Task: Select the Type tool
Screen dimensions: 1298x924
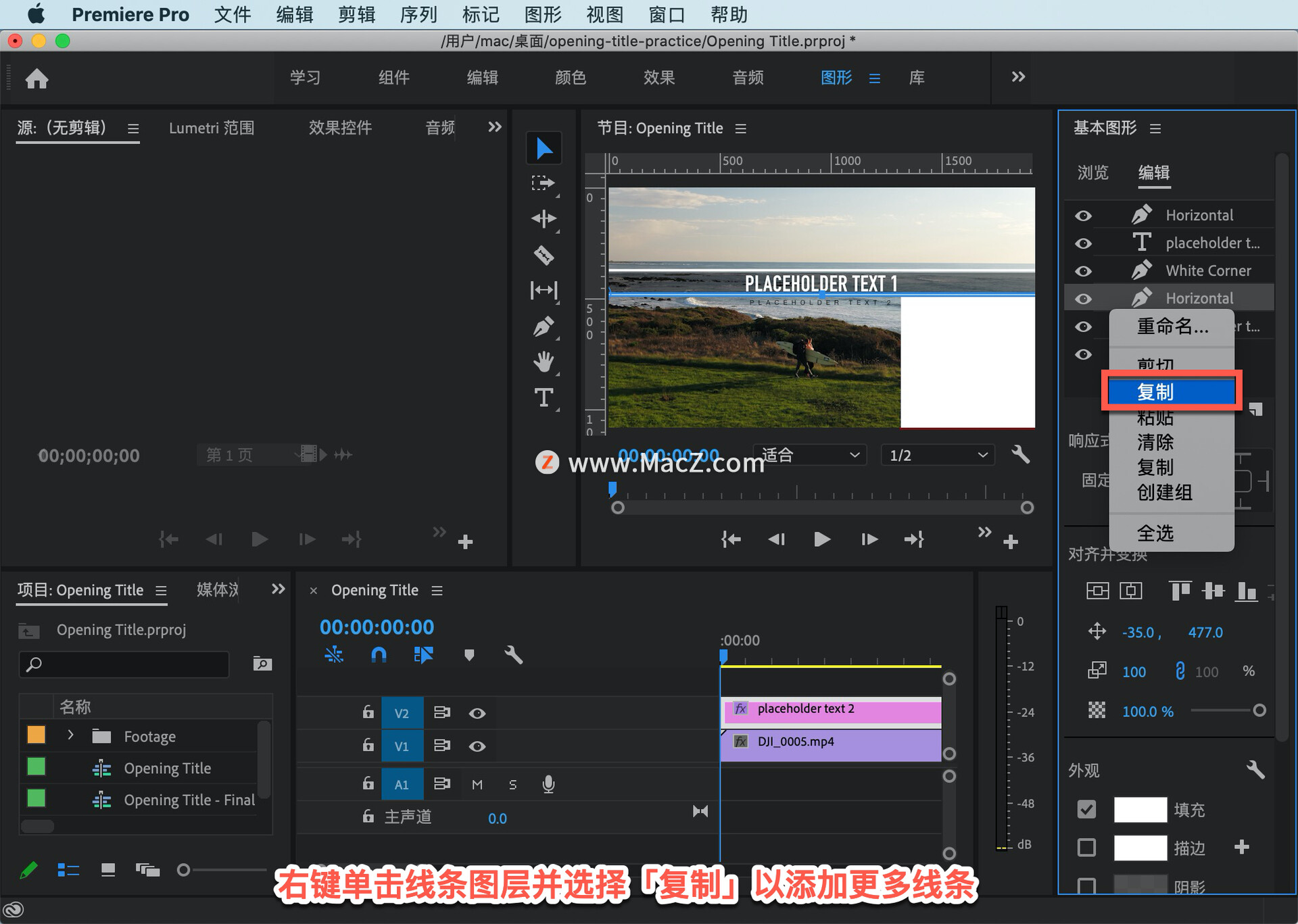Action: pyautogui.click(x=544, y=397)
